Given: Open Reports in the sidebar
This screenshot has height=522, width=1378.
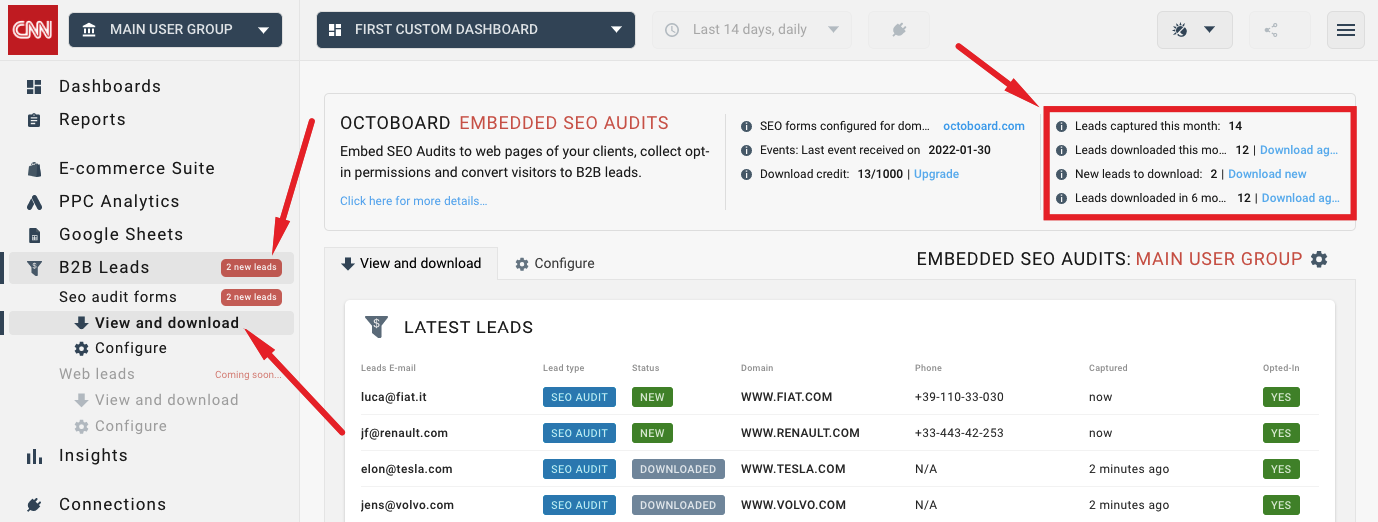Looking at the screenshot, I should (92, 119).
